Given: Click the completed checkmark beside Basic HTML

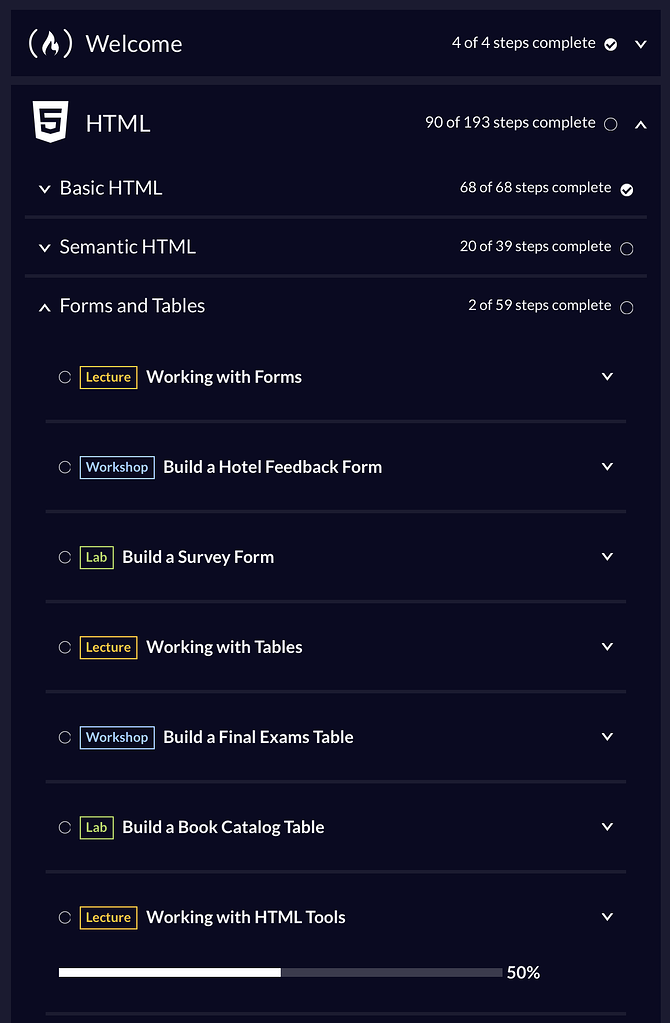Looking at the screenshot, I should tap(626, 188).
